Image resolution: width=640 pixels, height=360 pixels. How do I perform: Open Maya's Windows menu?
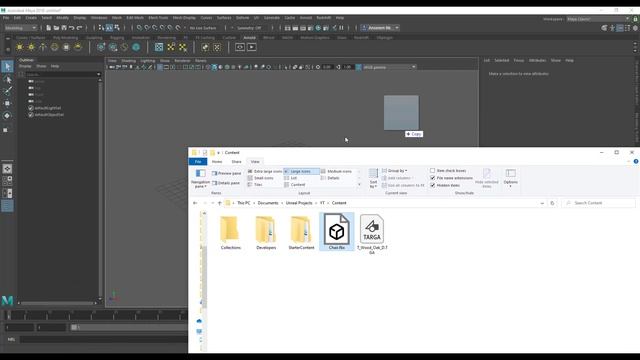(x=99, y=18)
